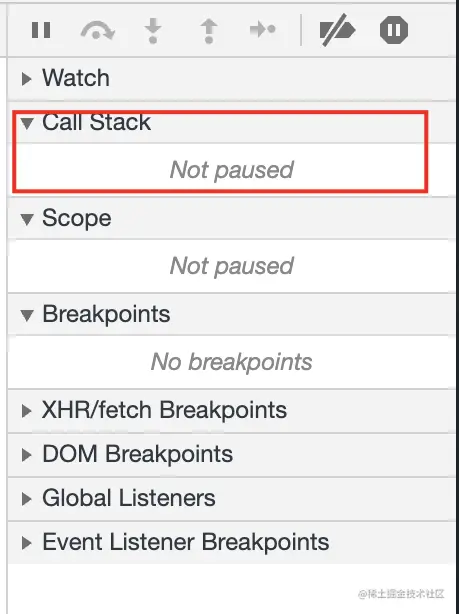Expand the Global Listeners arrow
Viewport: 459px width, 614px height.
click(x=27, y=498)
